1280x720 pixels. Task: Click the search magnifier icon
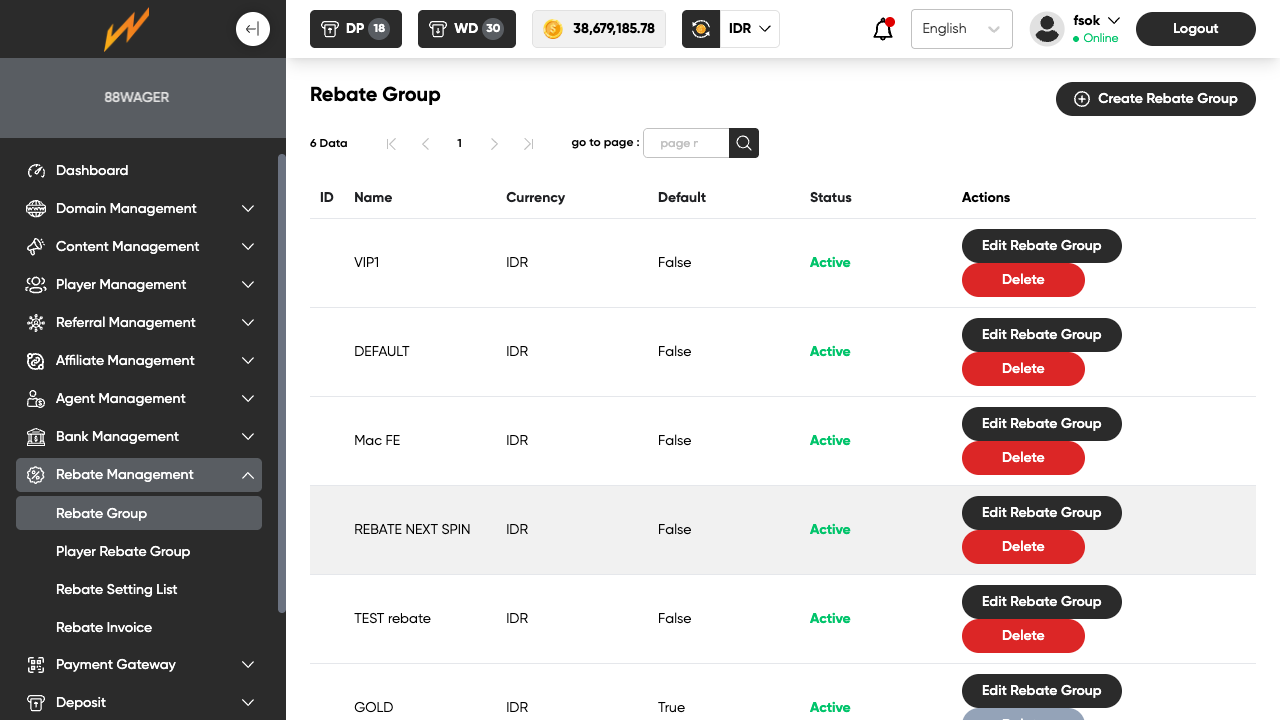click(x=744, y=143)
